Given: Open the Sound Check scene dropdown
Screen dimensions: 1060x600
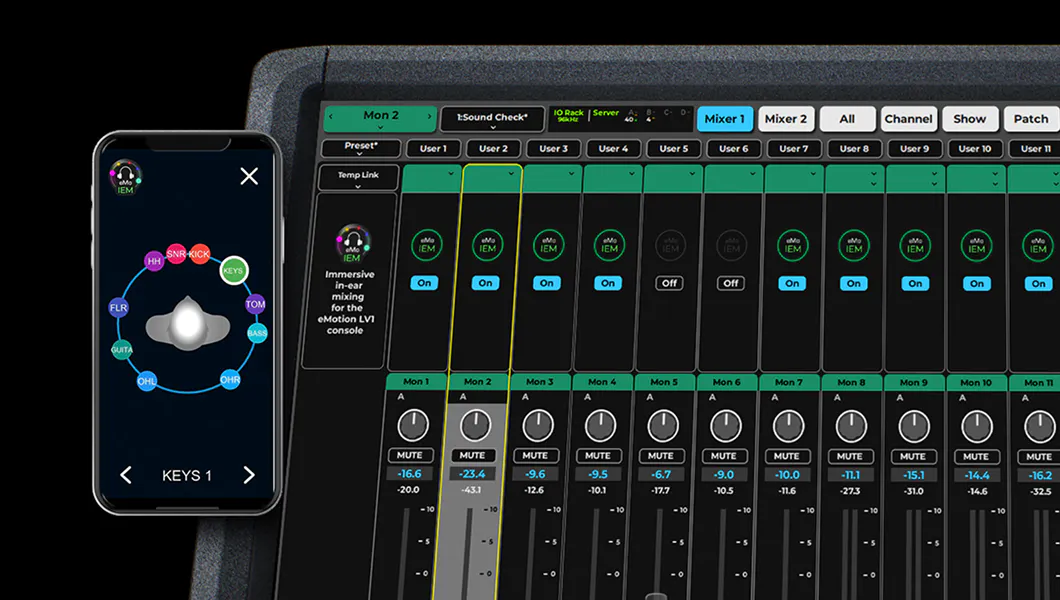Looking at the screenshot, I should [x=492, y=119].
